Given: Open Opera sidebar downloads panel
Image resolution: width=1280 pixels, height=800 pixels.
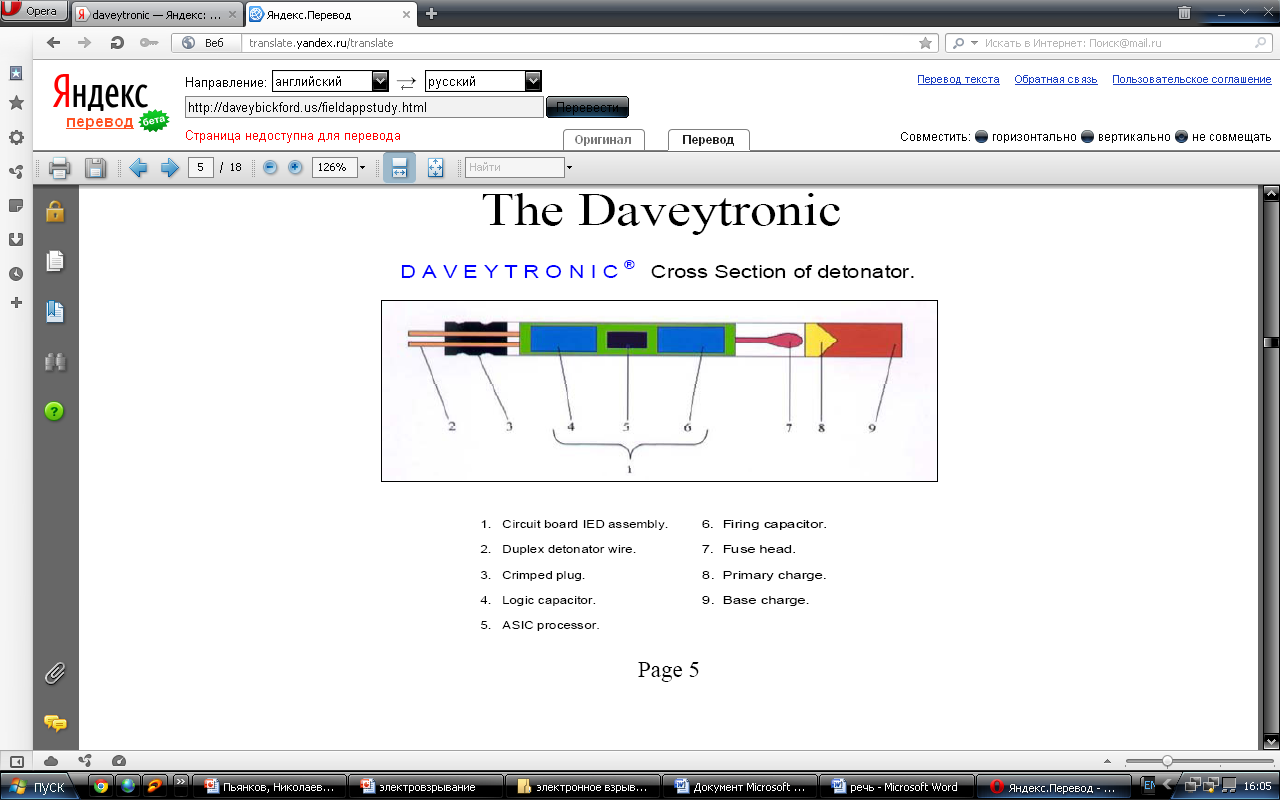Looking at the screenshot, I should [x=16, y=239].
